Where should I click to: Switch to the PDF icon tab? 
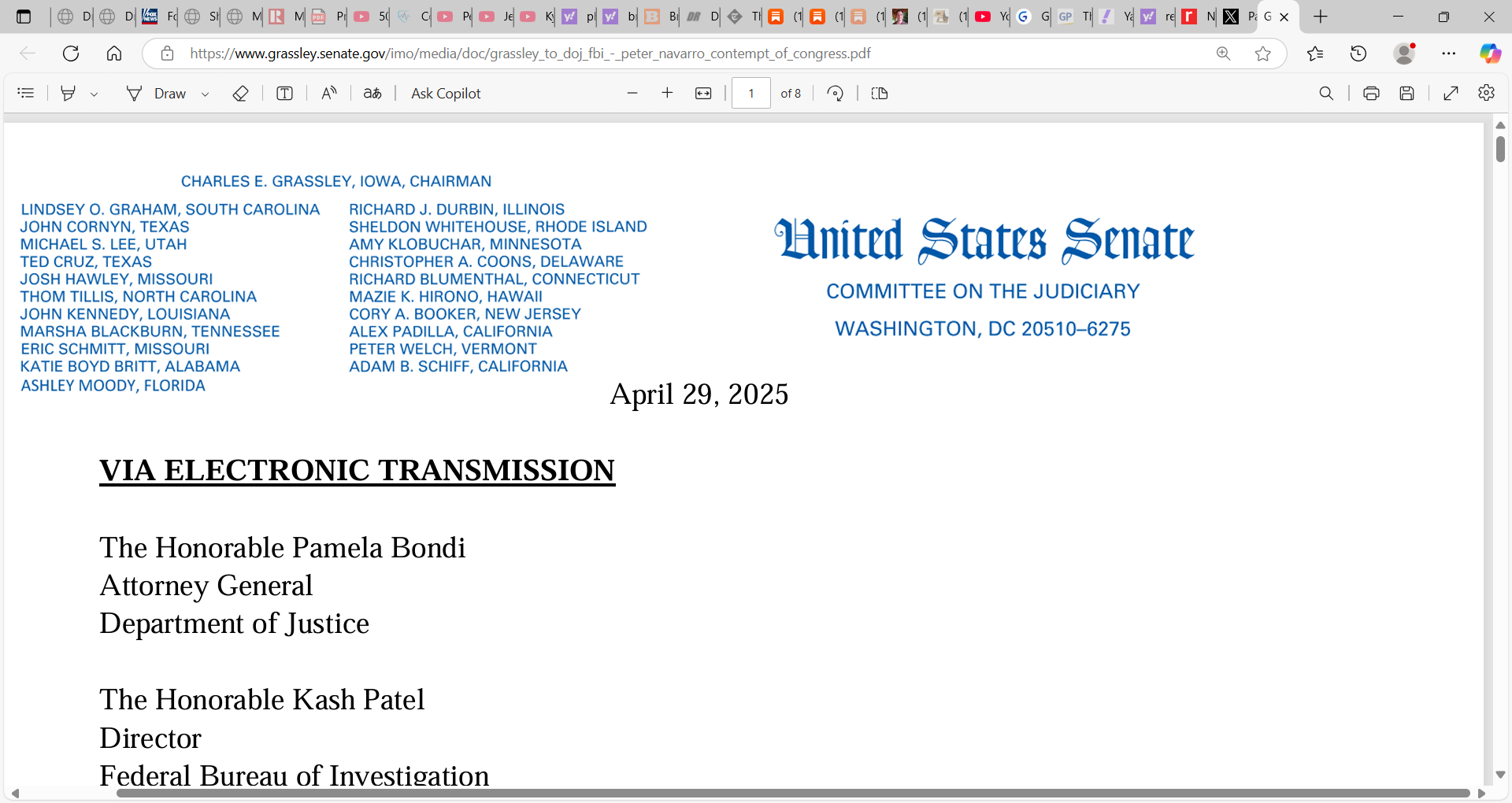point(327,17)
